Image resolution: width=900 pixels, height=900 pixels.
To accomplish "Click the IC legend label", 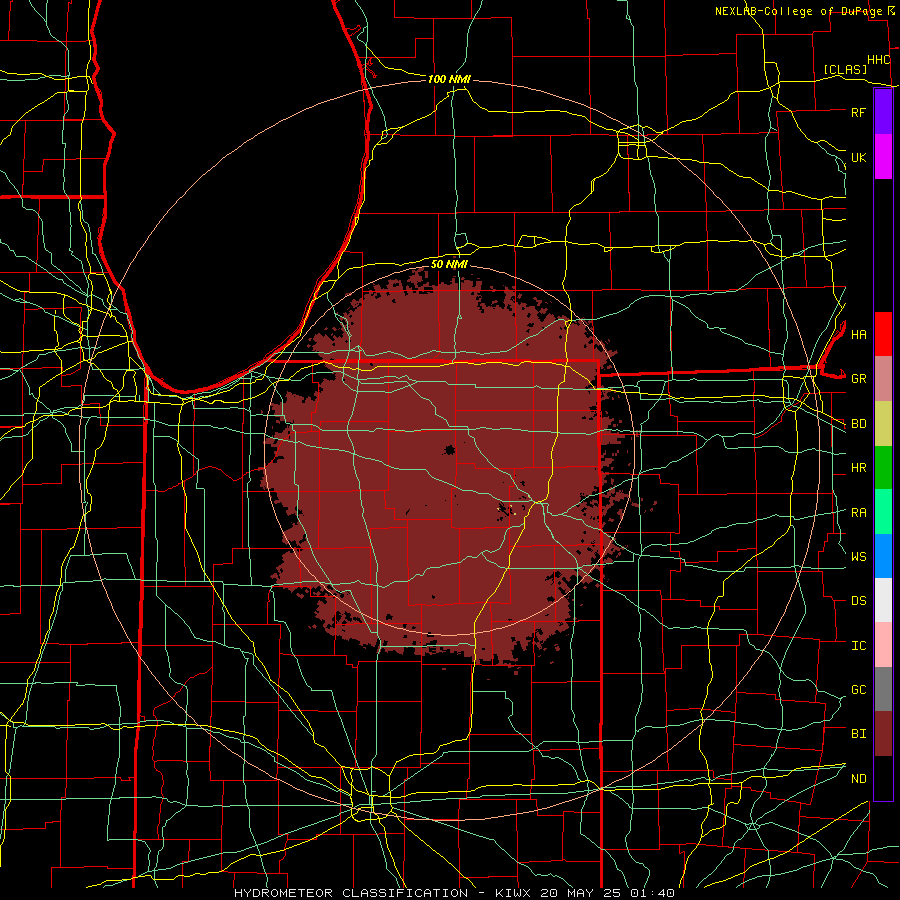I will coord(858,646).
